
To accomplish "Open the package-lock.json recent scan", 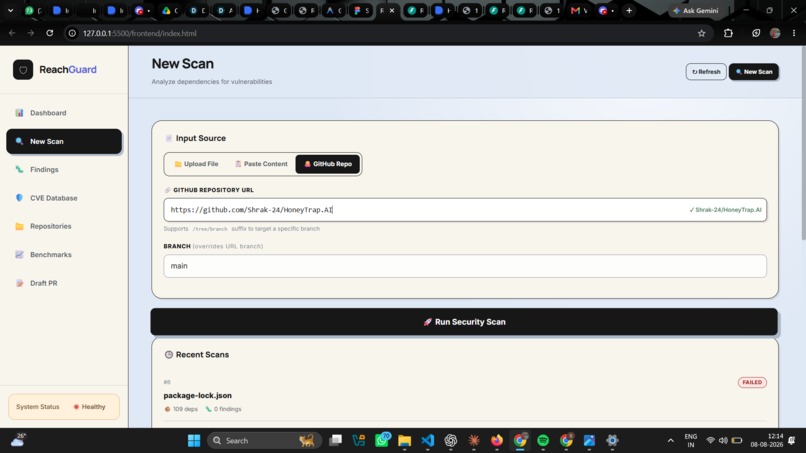I will (197, 395).
